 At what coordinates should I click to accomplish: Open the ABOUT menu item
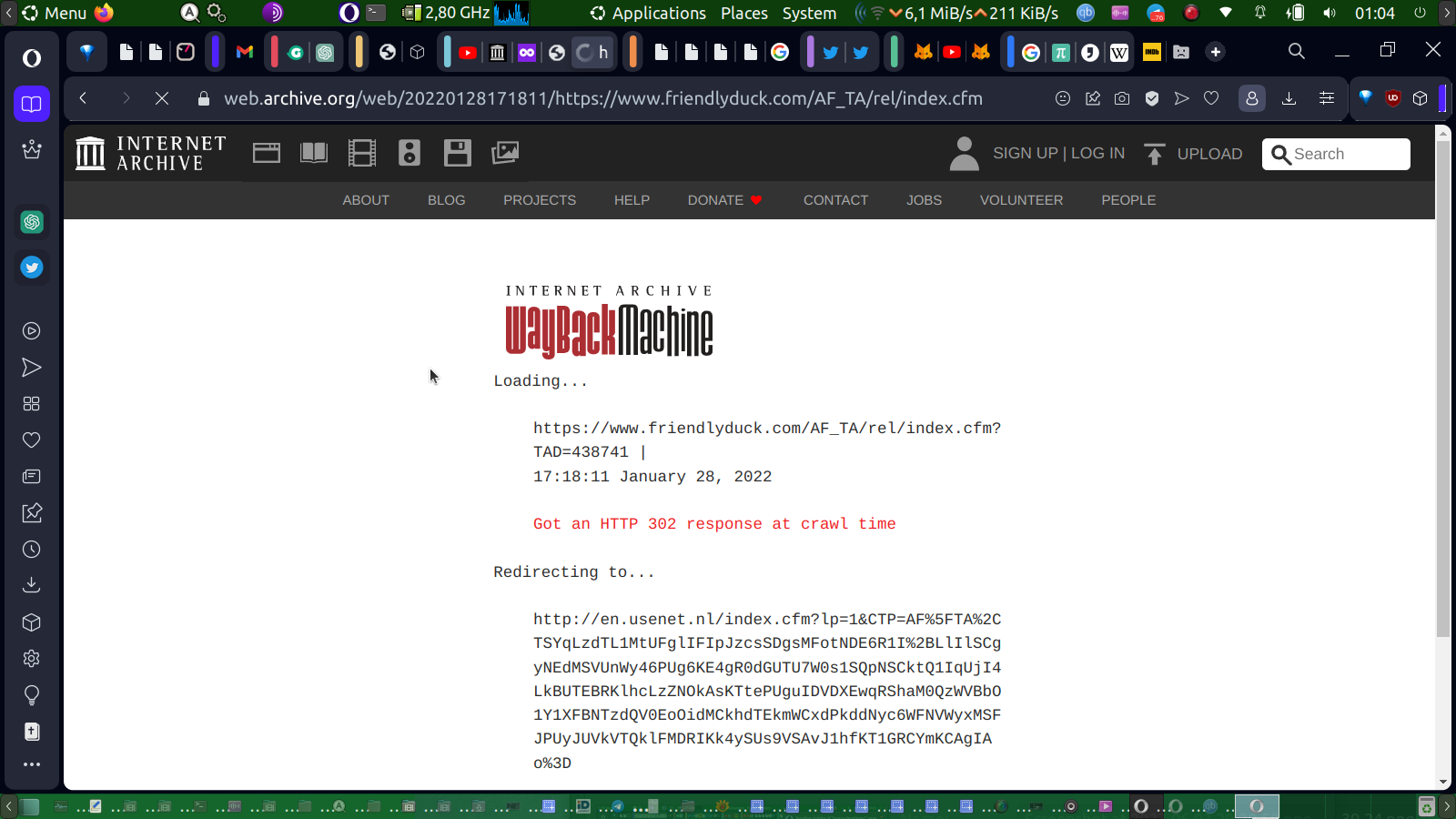click(x=366, y=200)
